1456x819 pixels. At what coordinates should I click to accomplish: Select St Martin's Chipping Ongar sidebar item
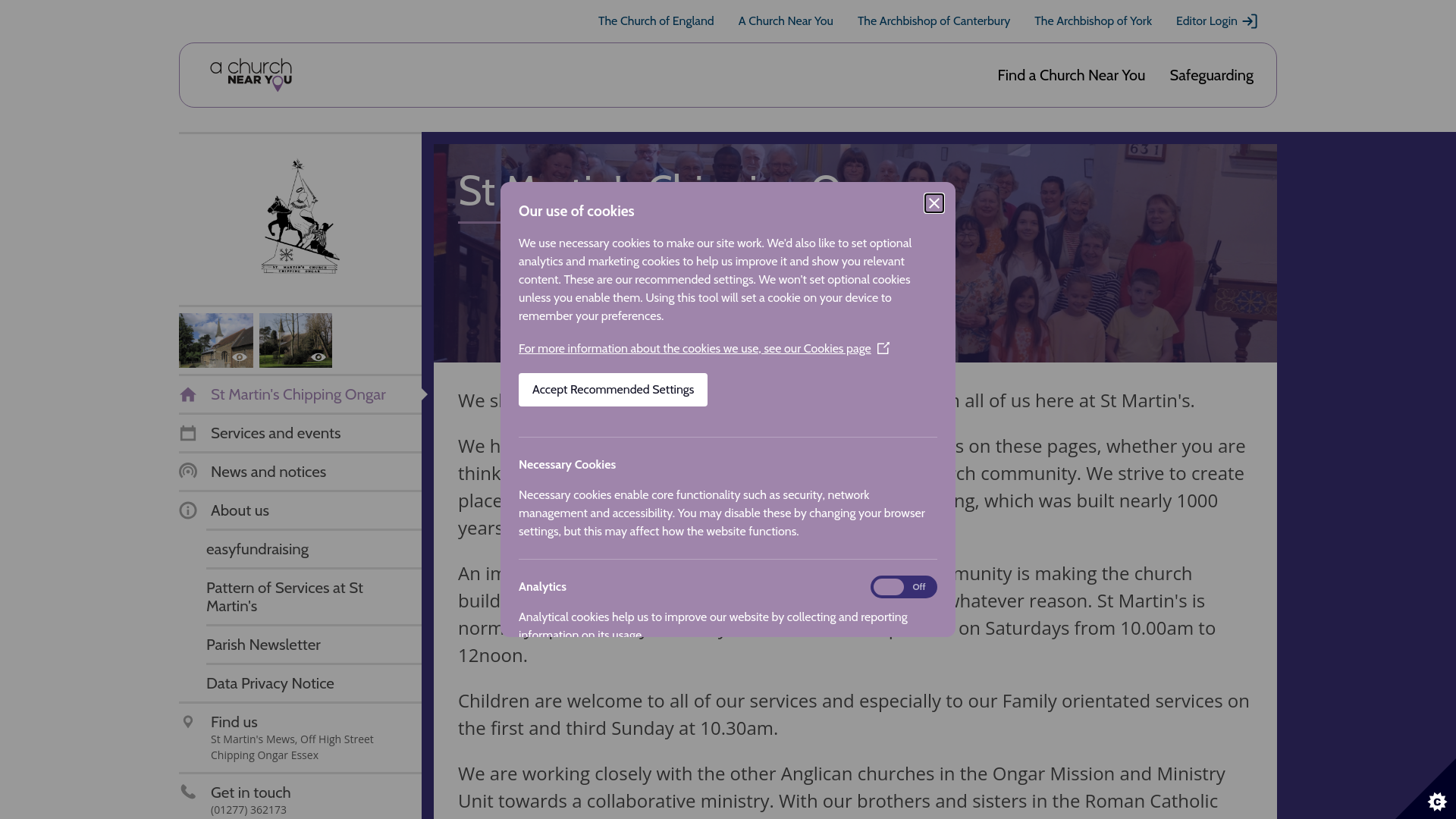300,394
